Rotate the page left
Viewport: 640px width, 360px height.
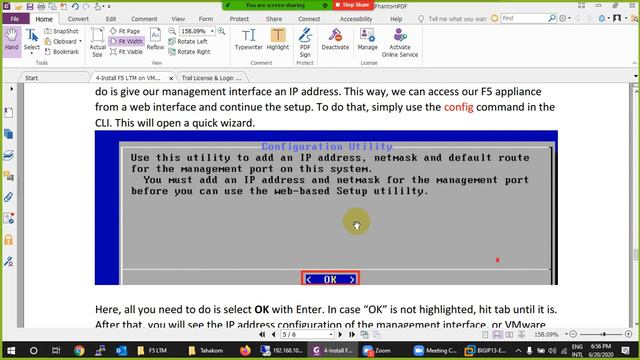pyautogui.click(x=188, y=41)
